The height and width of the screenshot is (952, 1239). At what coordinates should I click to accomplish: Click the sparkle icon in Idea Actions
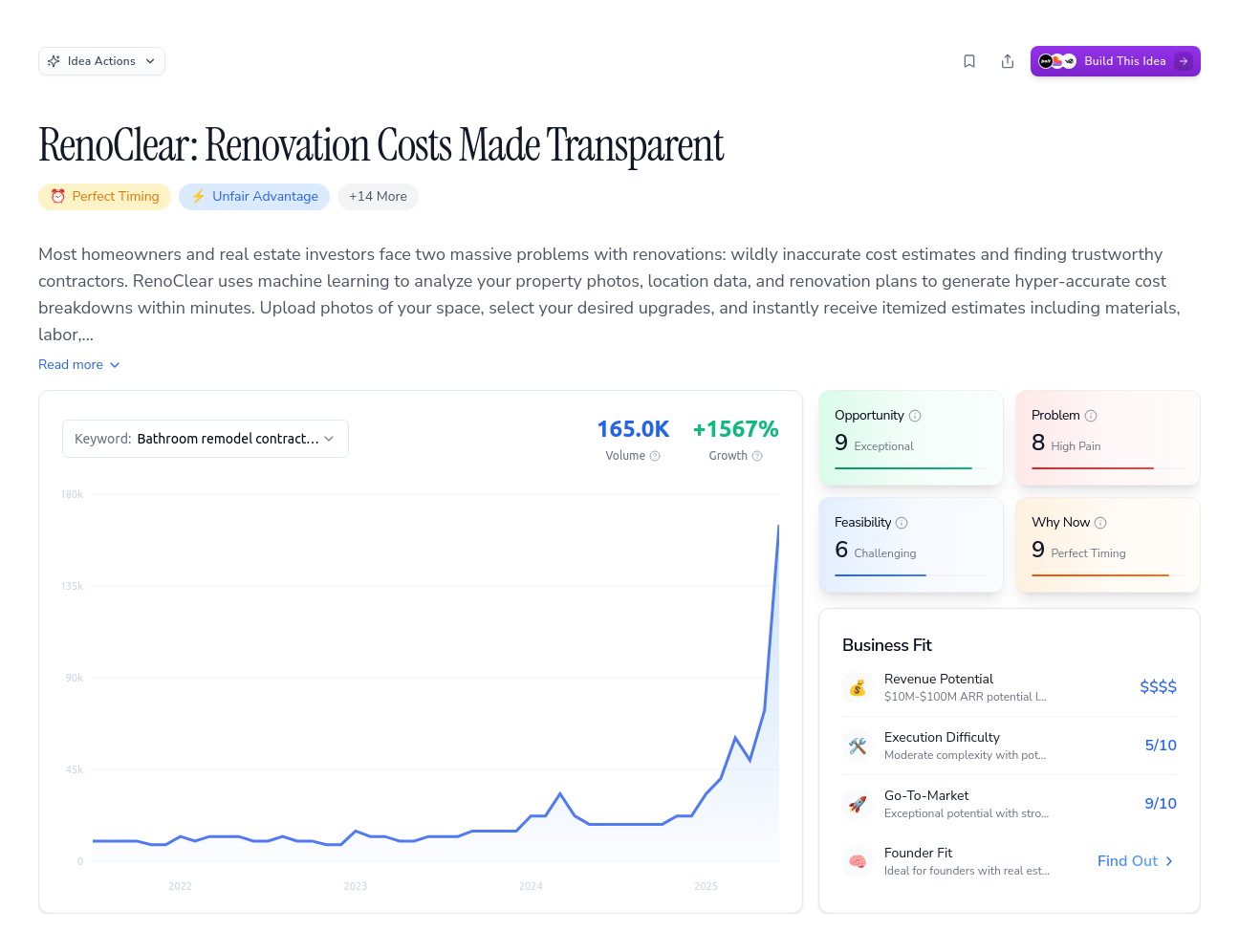(x=54, y=61)
